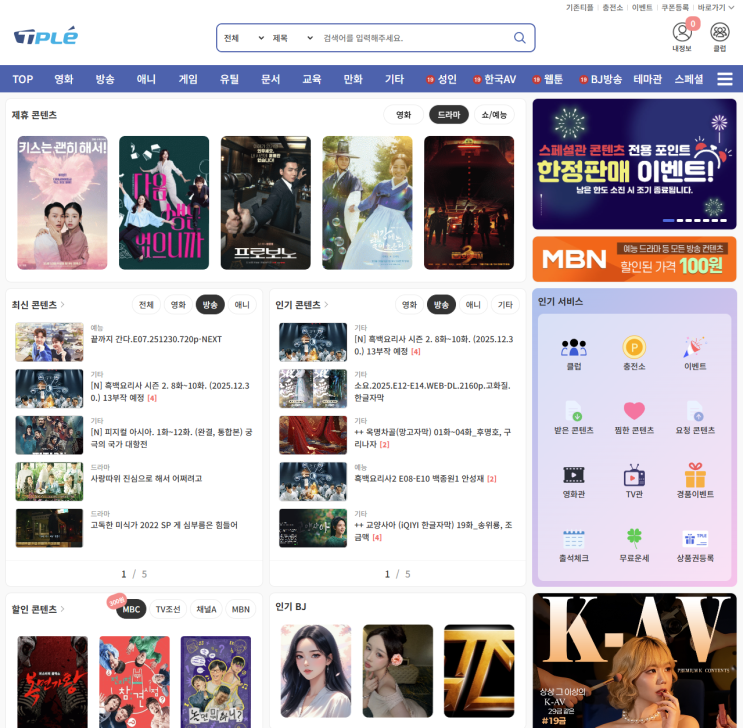Select 애니 filter in 최신 콘텐츠
The height and width of the screenshot is (728, 743).
tap(242, 305)
